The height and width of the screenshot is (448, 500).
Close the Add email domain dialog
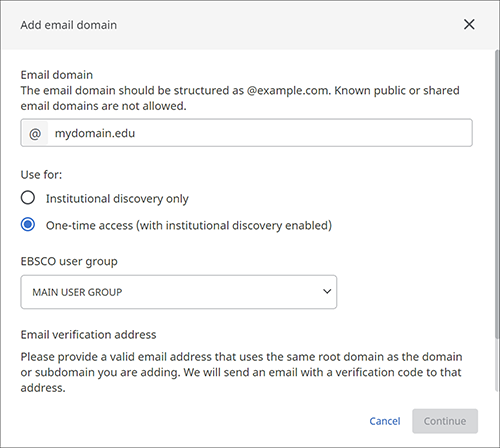pyautogui.click(x=469, y=24)
